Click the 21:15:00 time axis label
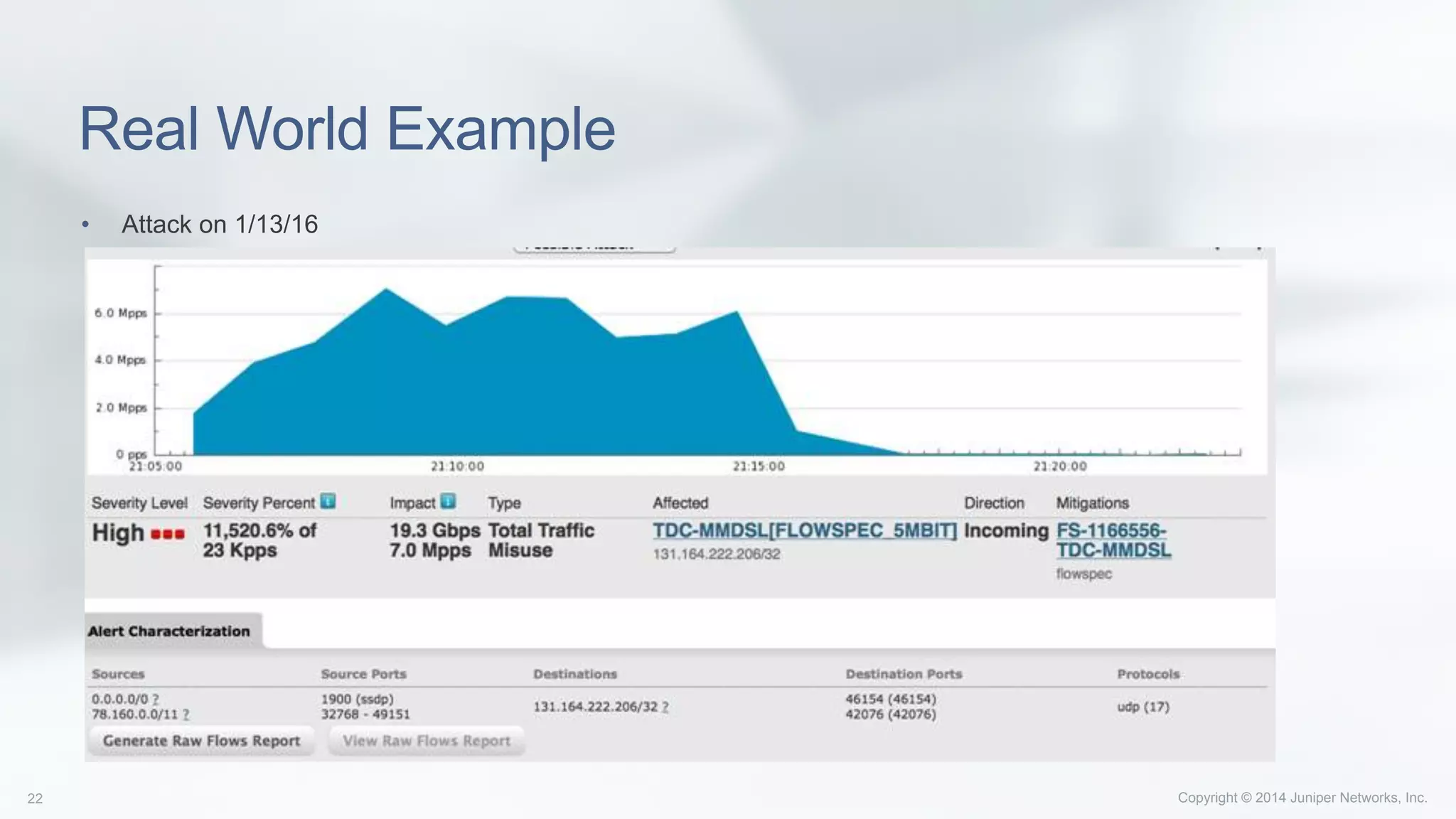This screenshot has width=1456, height=819. pos(759,466)
